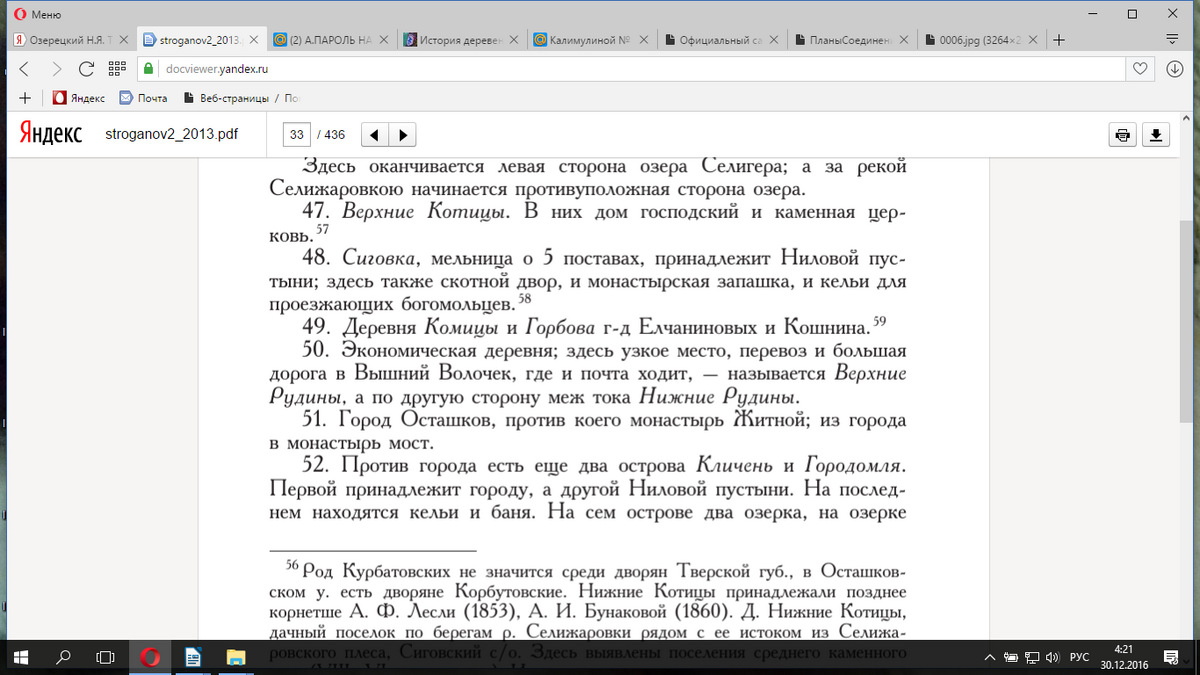Switch to the (2) А.ПАРОЛЬ НА tab
Viewport: 1200px width, 675px height.
(325, 40)
